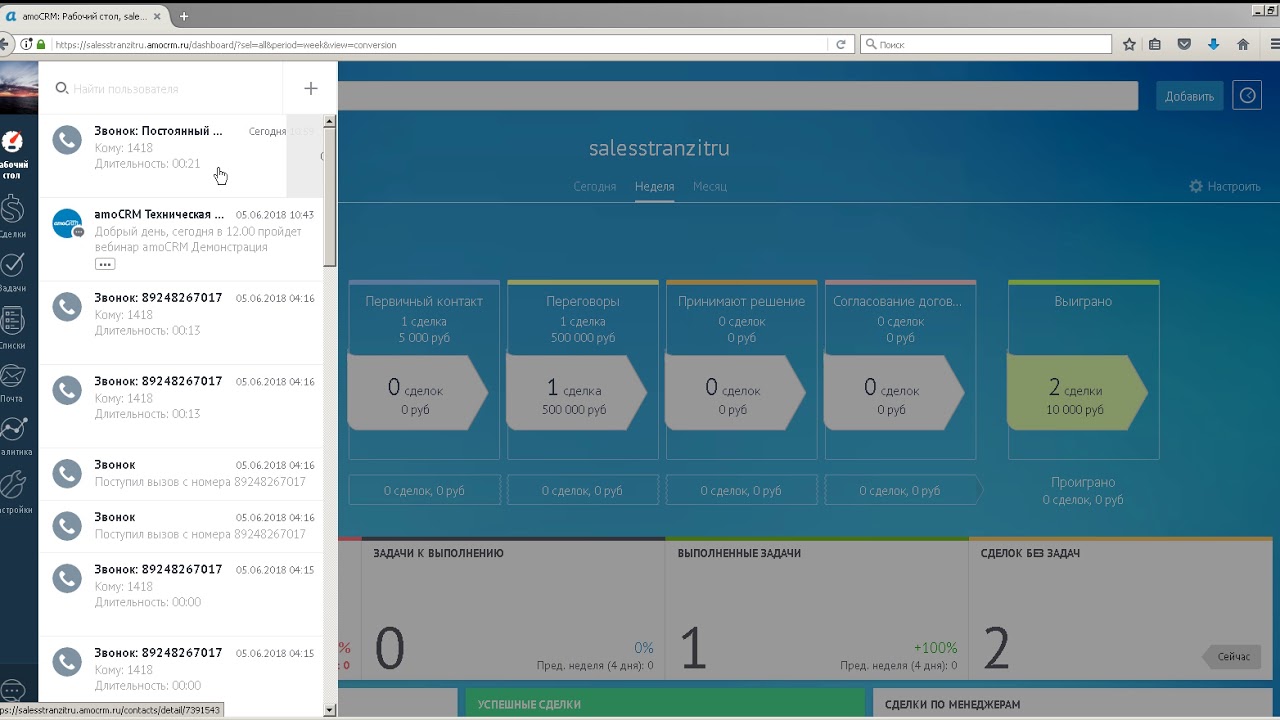The width and height of the screenshot is (1280, 720).
Task: Click the 1 сделка 500 000 руб arrow
Action: [x=577, y=393]
